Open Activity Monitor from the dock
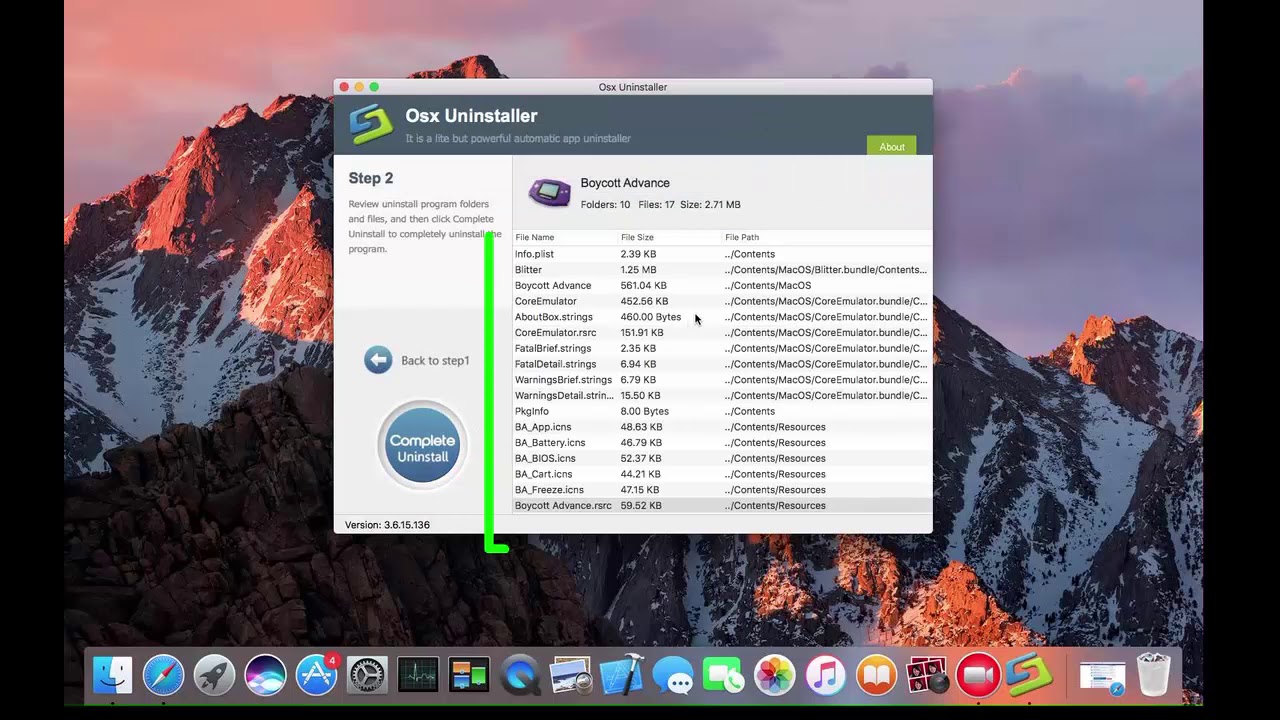Viewport: 1280px width, 720px height. [418, 675]
